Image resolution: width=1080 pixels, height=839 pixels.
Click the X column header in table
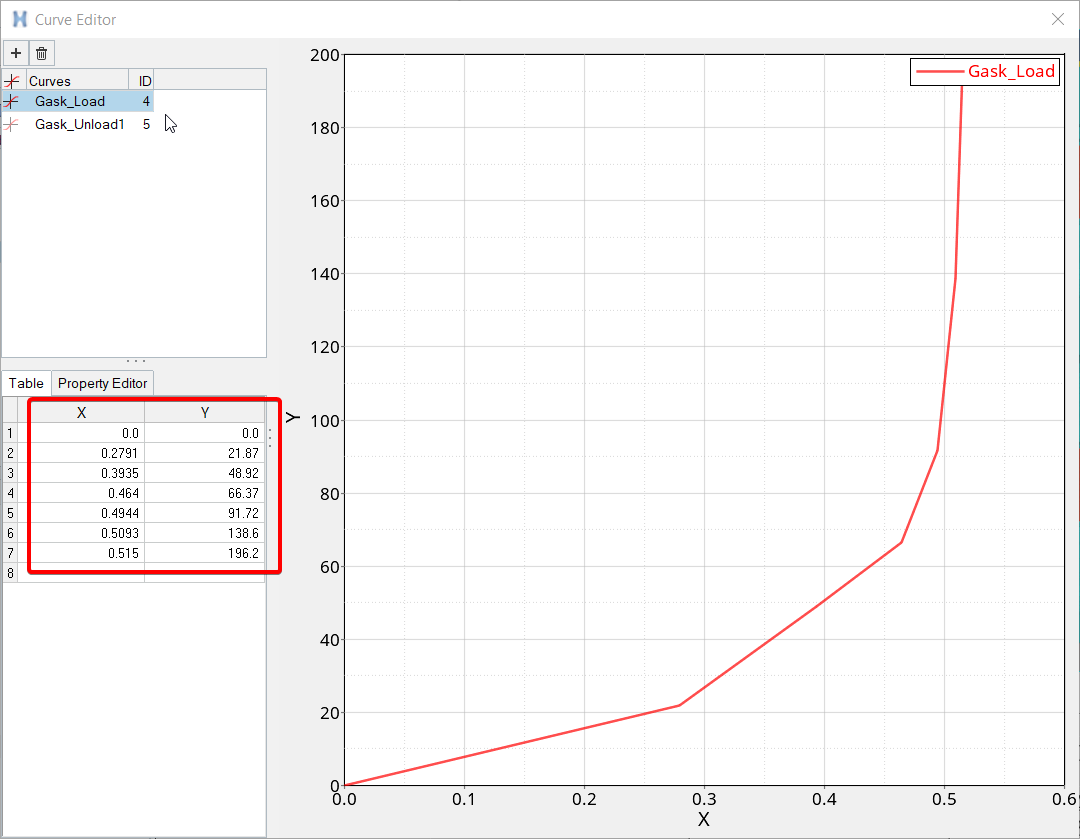(82, 412)
